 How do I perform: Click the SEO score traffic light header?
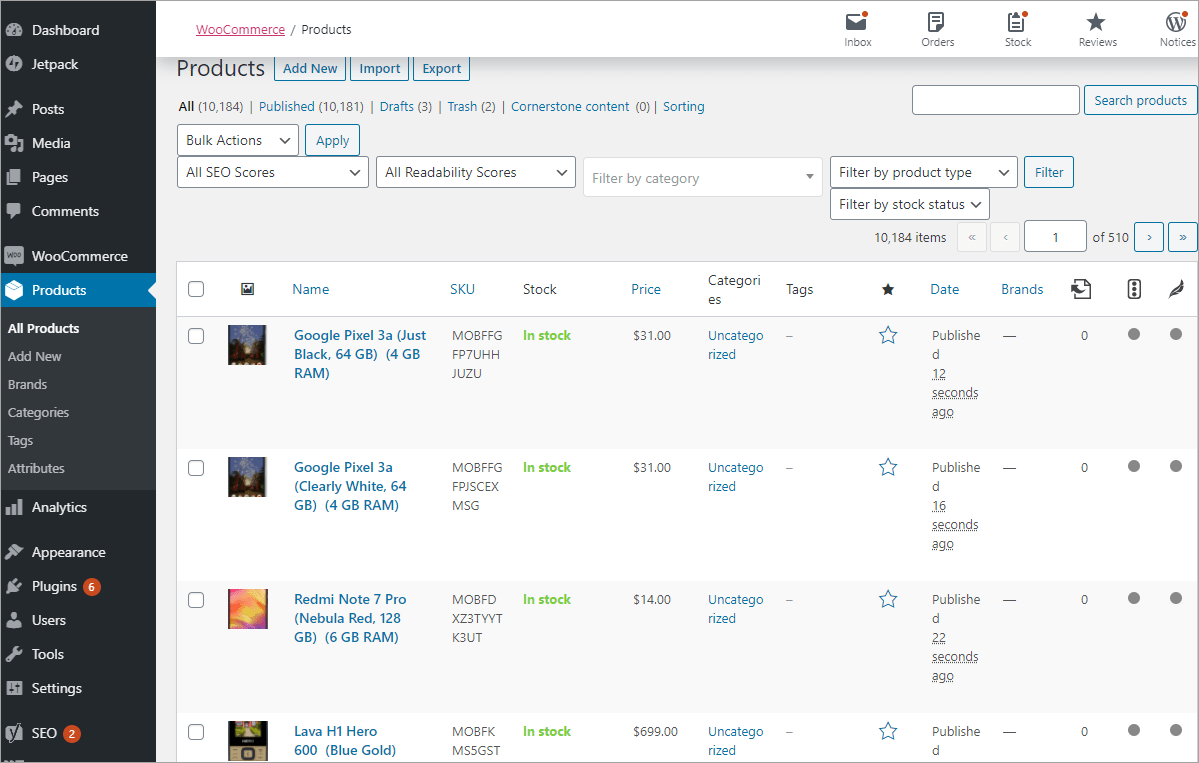1134,289
